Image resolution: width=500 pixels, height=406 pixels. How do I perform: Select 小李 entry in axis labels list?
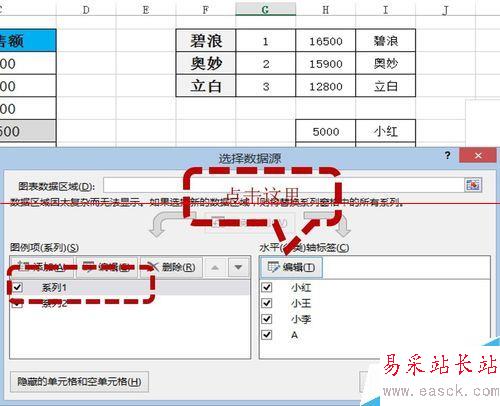301,319
